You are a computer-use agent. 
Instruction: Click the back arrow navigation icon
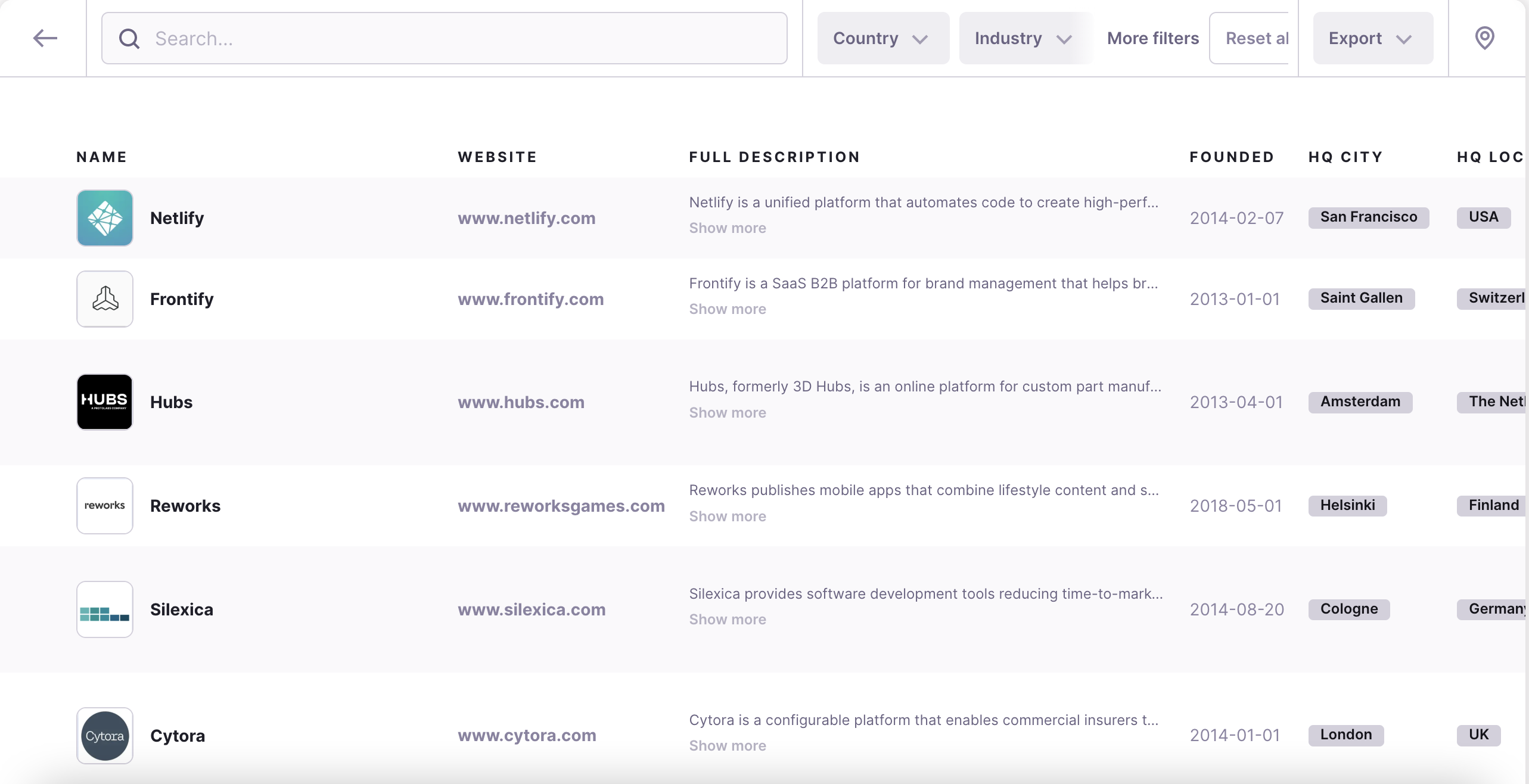[44, 37]
